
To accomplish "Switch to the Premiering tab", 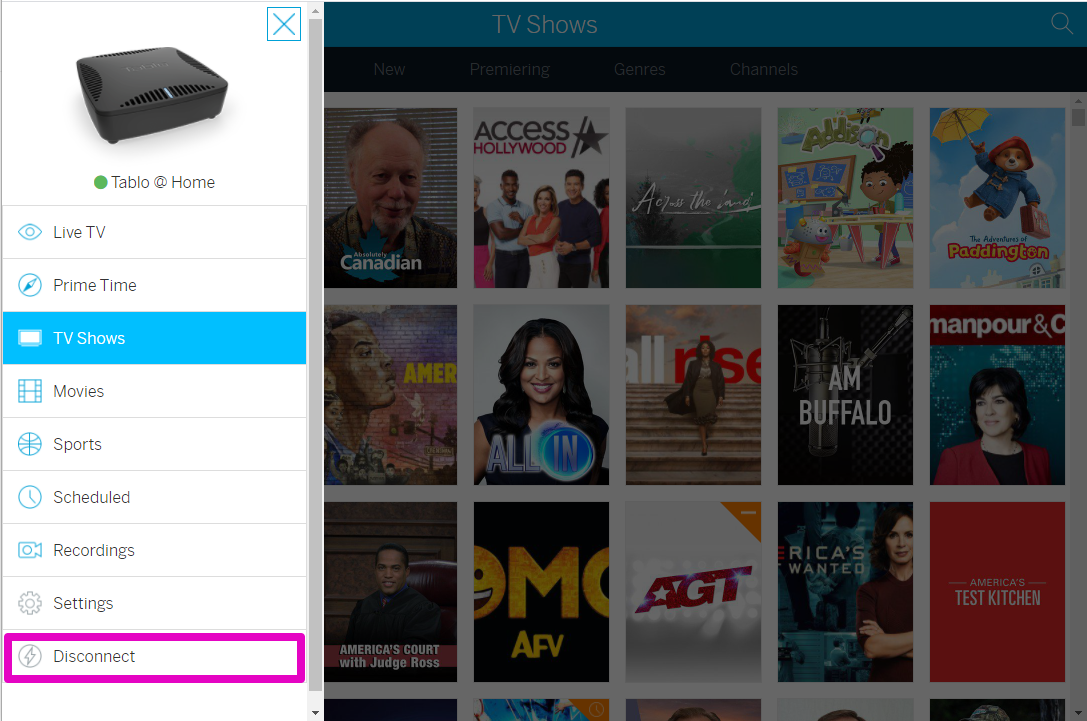I will 510,69.
